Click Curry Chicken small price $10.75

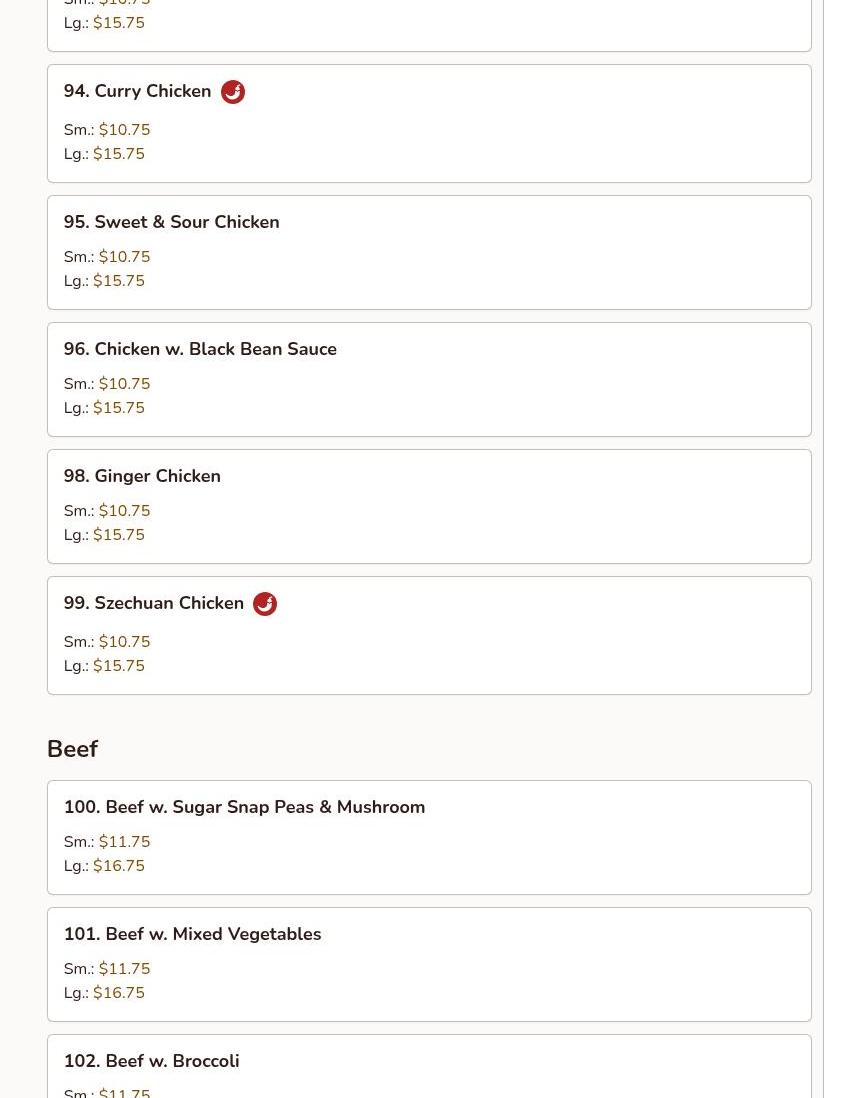[x=124, y=130]
